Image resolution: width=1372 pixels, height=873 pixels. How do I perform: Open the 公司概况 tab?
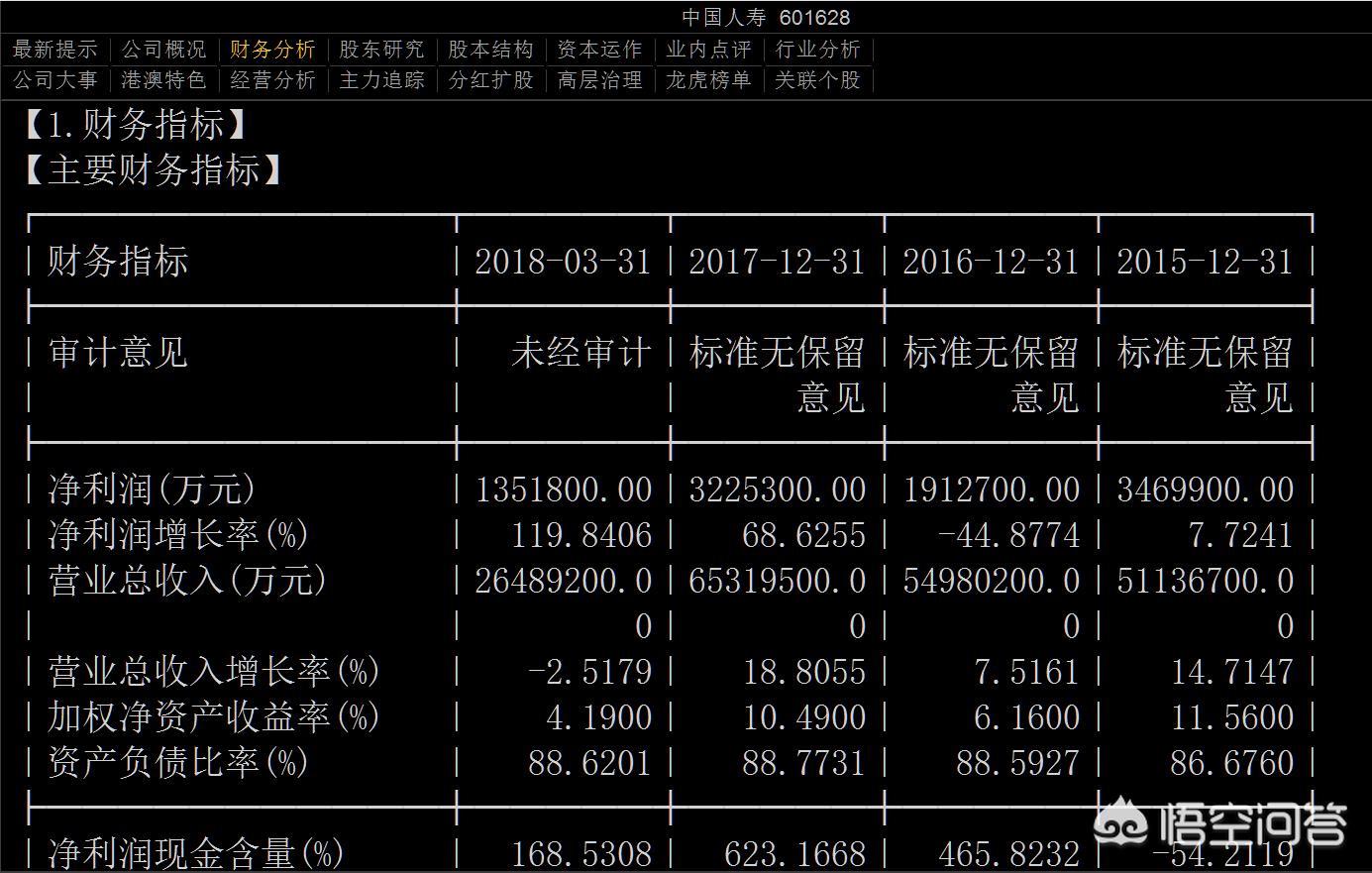coord(163,50)
